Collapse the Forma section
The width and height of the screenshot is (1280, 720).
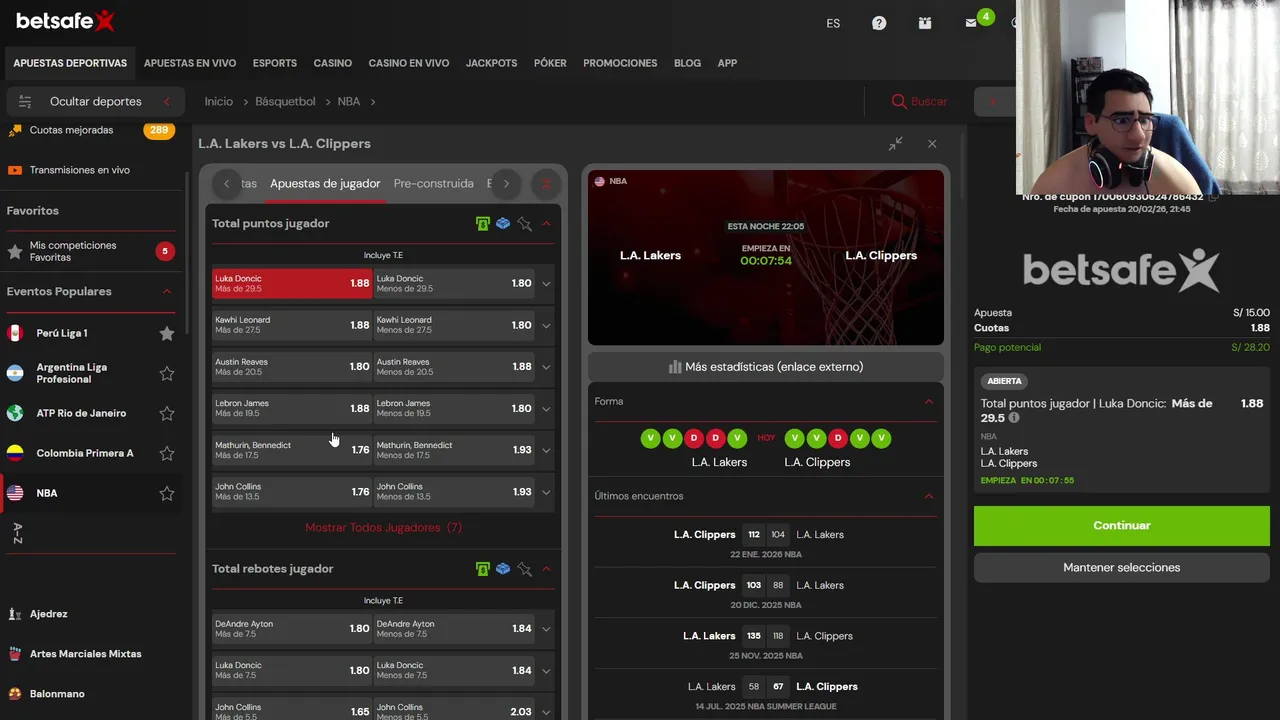coord(928,401)
